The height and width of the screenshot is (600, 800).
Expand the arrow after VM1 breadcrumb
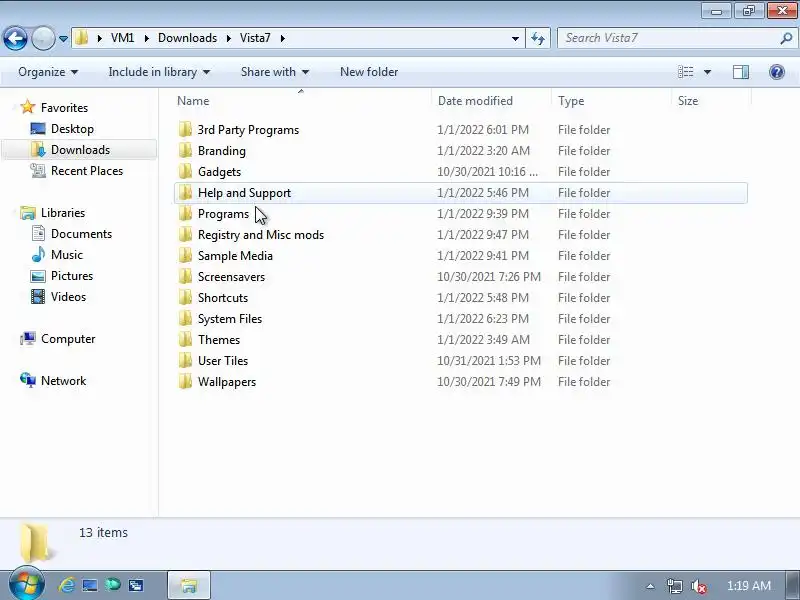point(147,38)
